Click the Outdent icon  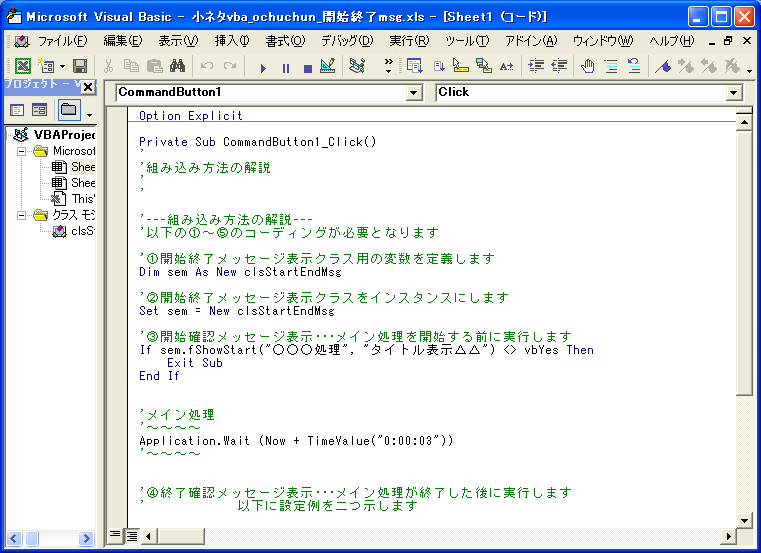pyautogui.click(x=559, y=66)
